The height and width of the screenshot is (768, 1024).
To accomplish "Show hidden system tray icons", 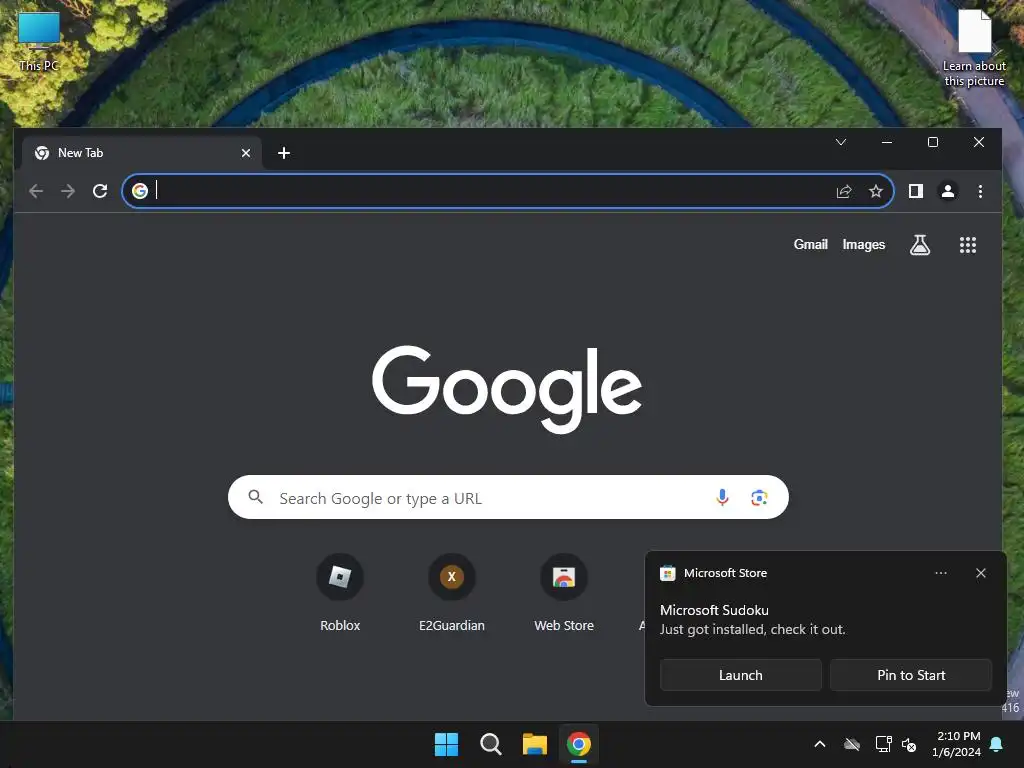I will click(x=820, y=744).
